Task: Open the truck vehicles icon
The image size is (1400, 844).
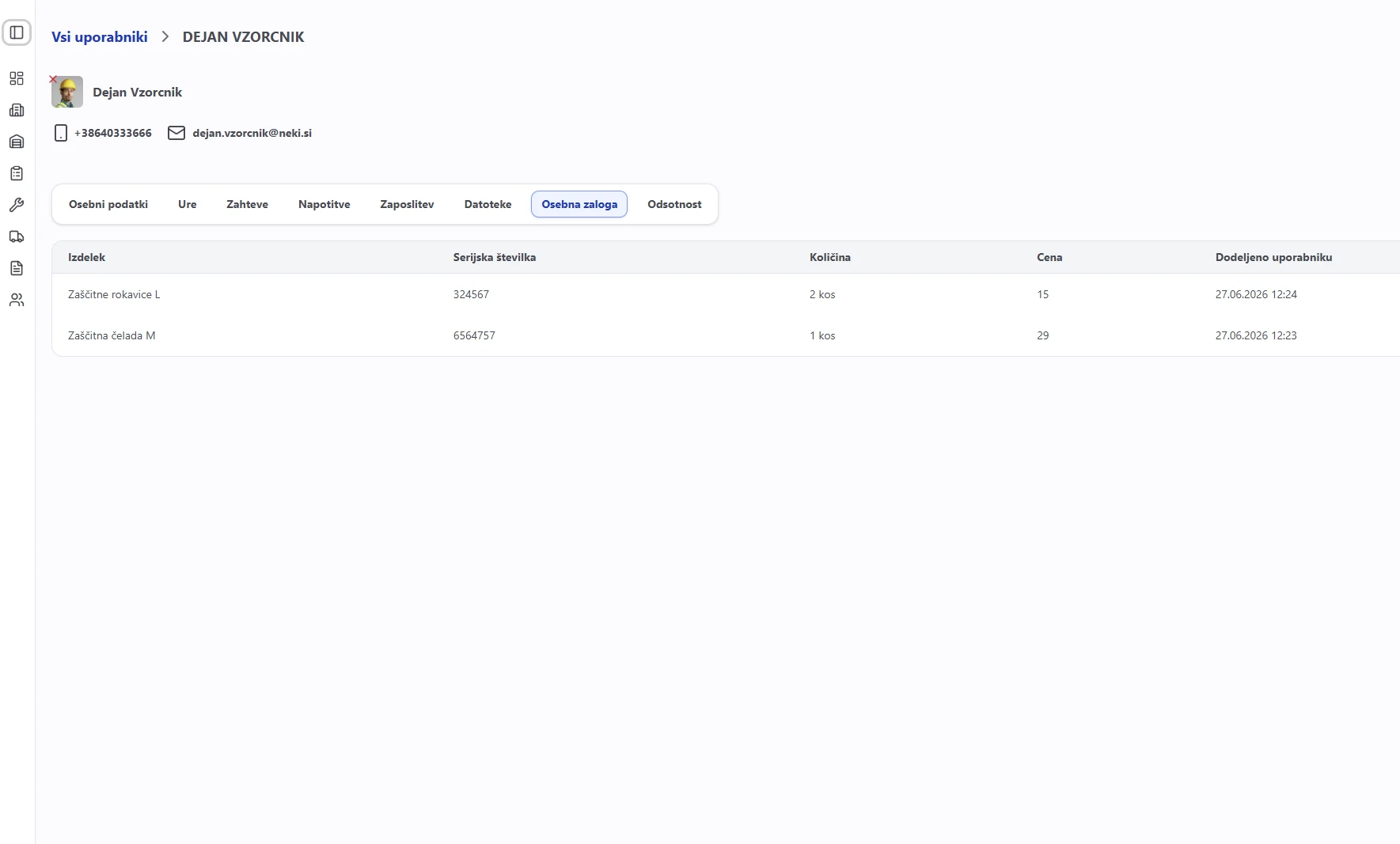Action: (x=17, y=237)
